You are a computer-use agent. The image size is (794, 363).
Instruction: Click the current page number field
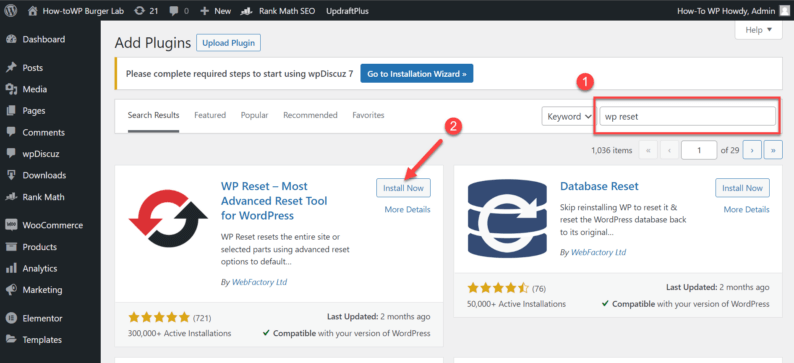point(698,150)
